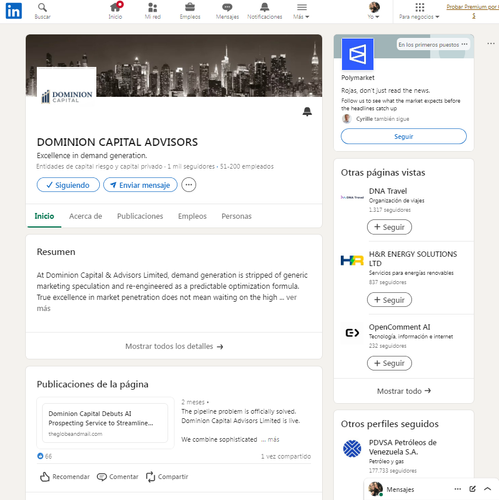Image resolution: width=499 pixels, height=500 pixels.
Task: Open the Yo profile dropdown
Action: click(374, 11)
